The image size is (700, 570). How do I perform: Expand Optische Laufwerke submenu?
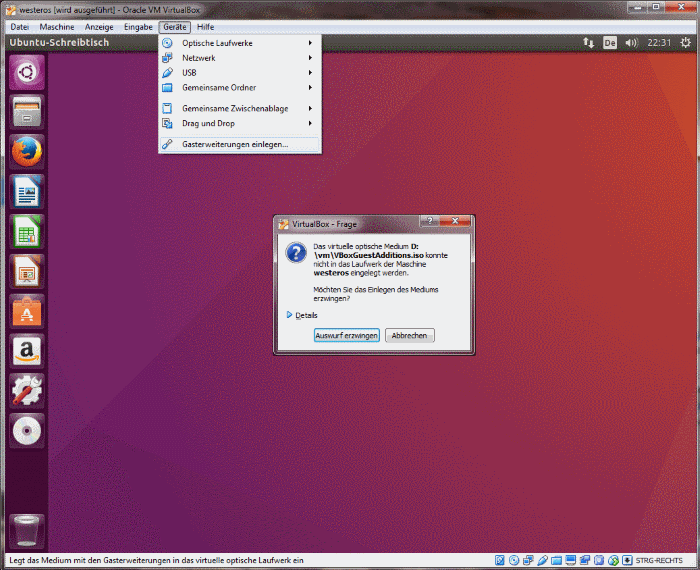[240, 43]
